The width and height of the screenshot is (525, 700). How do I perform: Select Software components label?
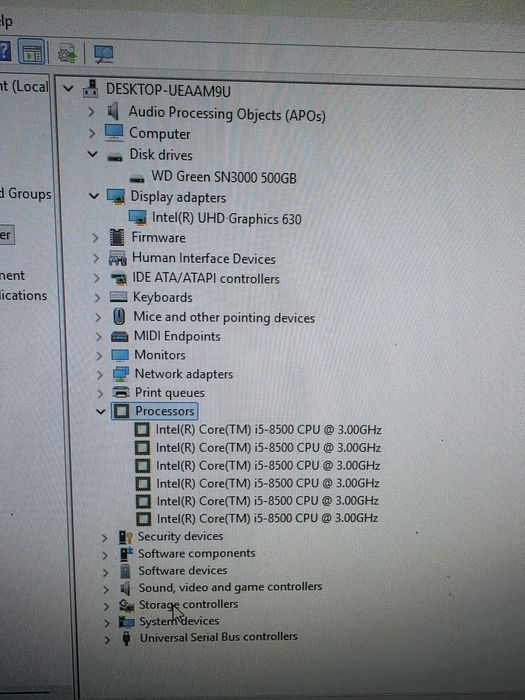point(196,554)
